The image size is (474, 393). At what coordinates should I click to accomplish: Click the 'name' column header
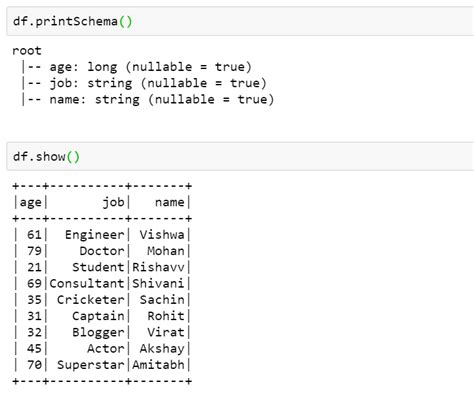pyautogui.click(x=170, y=202)
